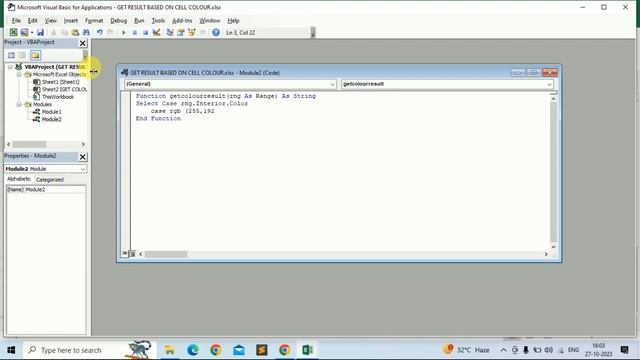Switch to the Alphabetic properties tab
The width and height of the screenshot is (640, 360).
(19, 179)
